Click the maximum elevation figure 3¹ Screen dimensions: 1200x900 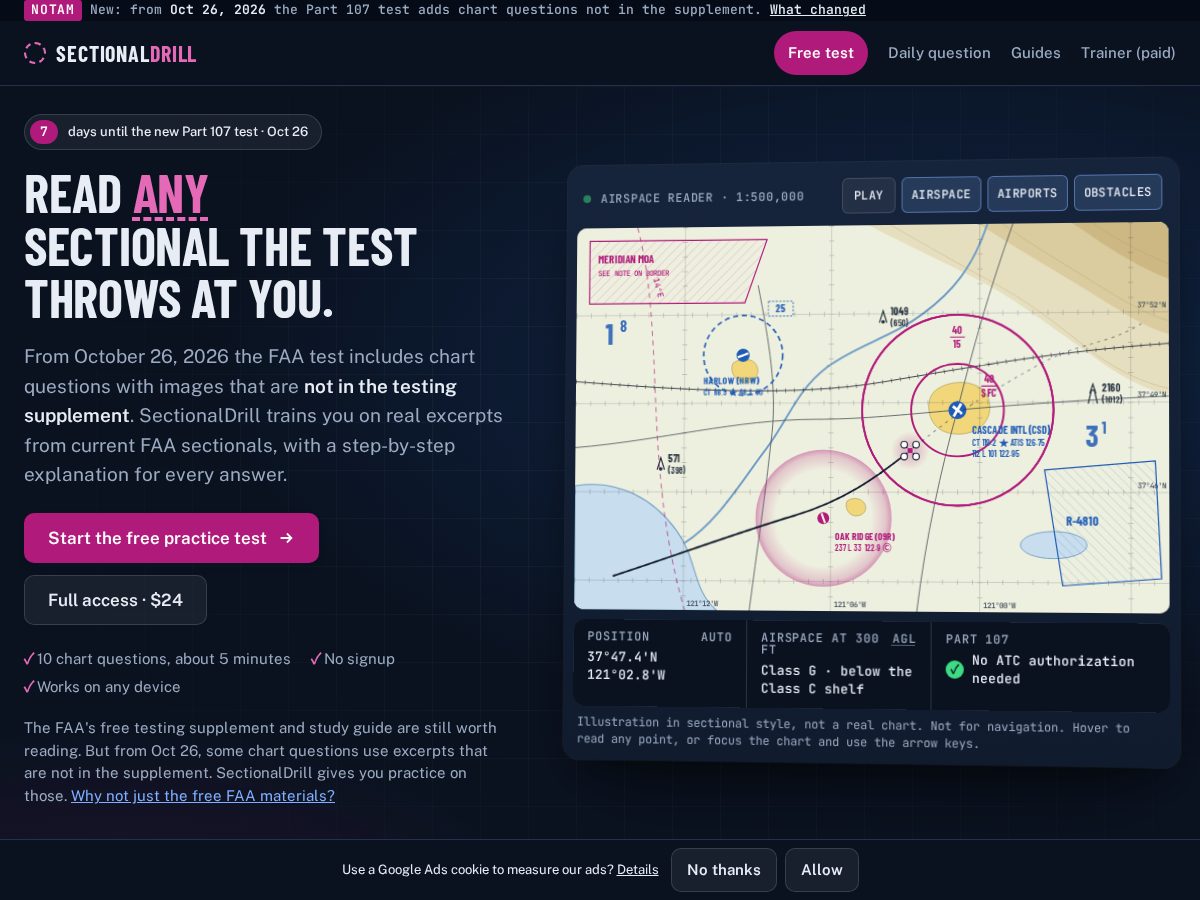pos(1095,435)
